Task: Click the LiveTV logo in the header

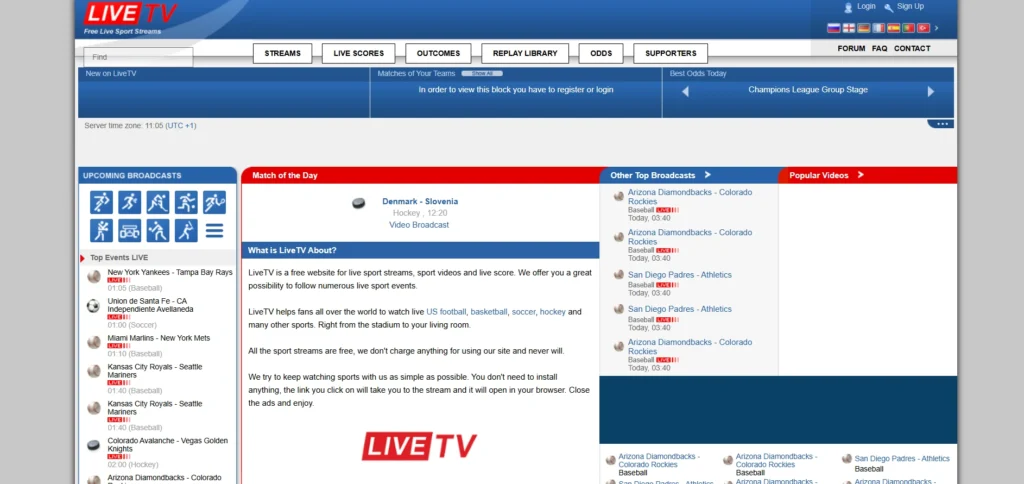Action: tap(131, 13)
